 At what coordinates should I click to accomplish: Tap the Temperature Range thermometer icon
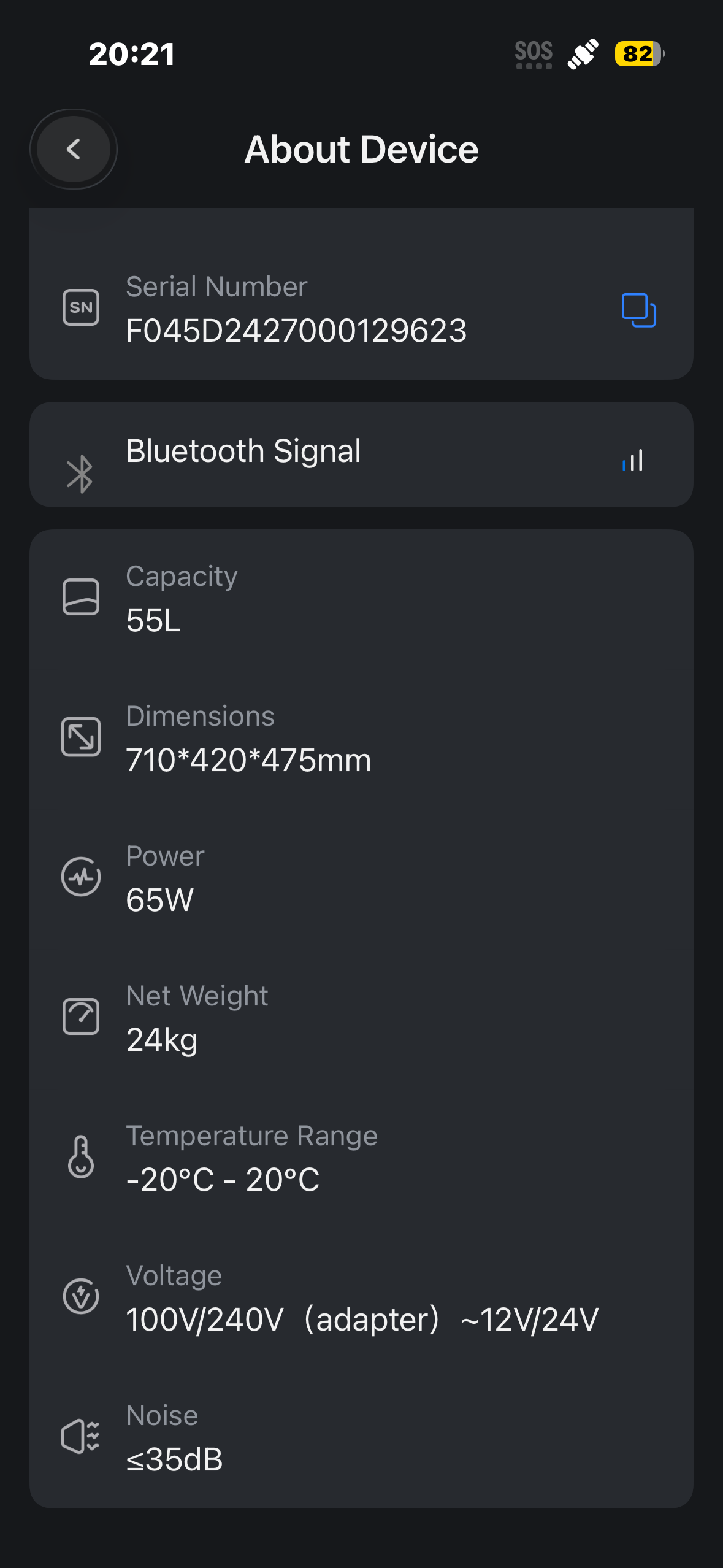[x=81, y=1156]
